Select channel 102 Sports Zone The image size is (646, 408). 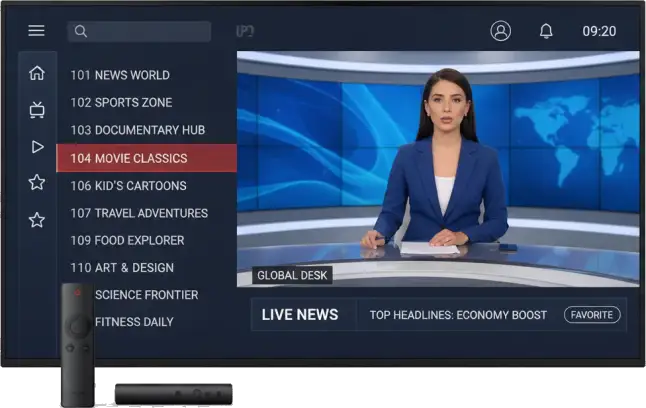coord(121,102)
